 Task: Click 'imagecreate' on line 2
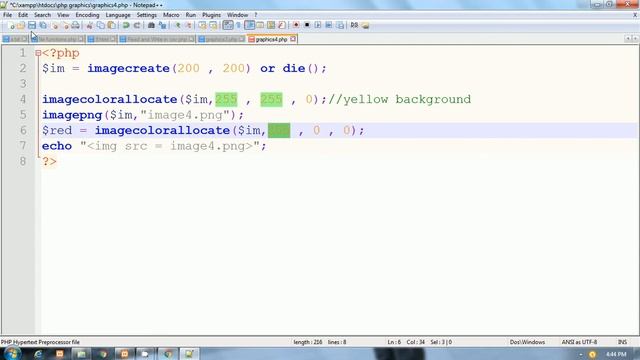pos(128,68)
